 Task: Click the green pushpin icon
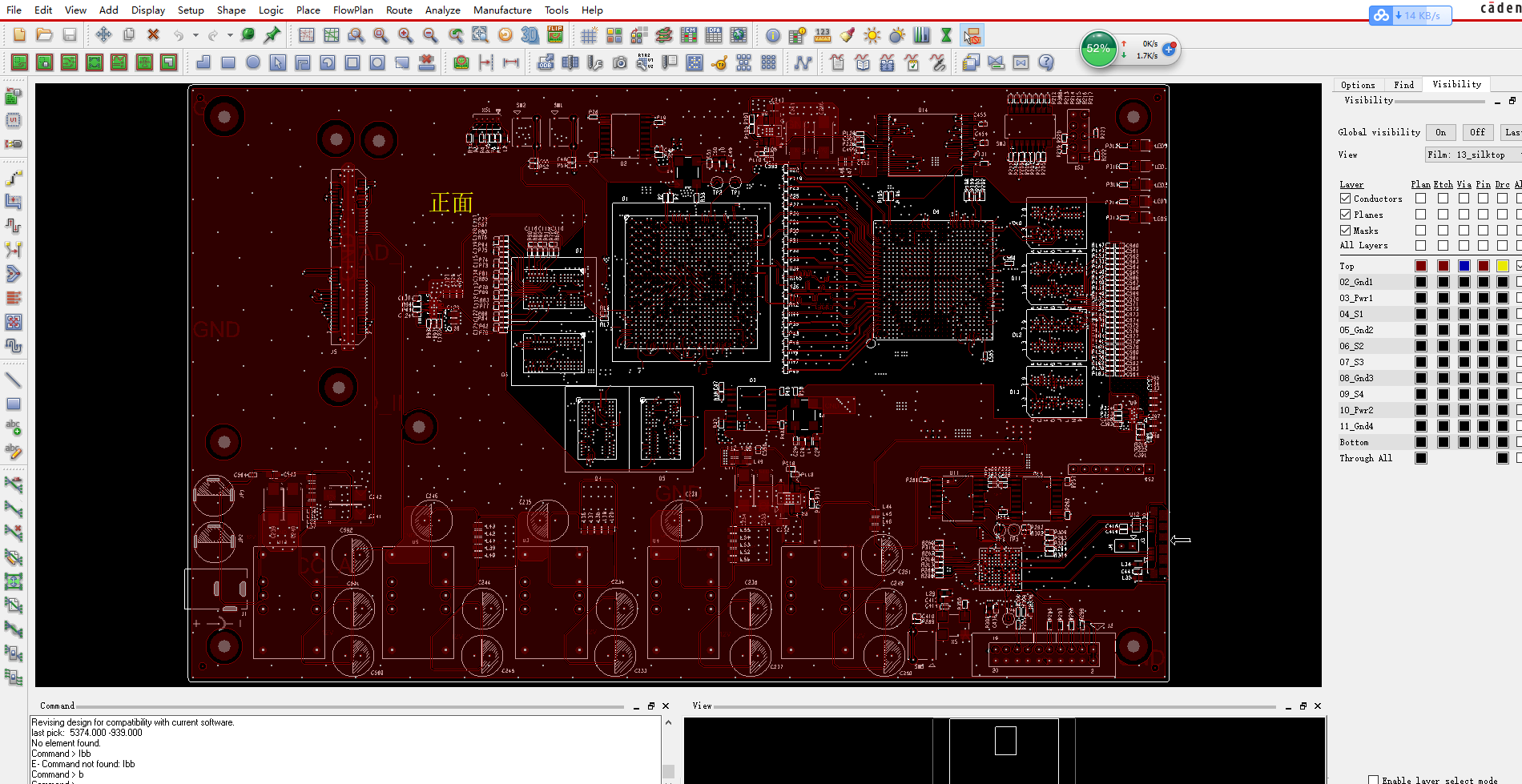[272, 34]
